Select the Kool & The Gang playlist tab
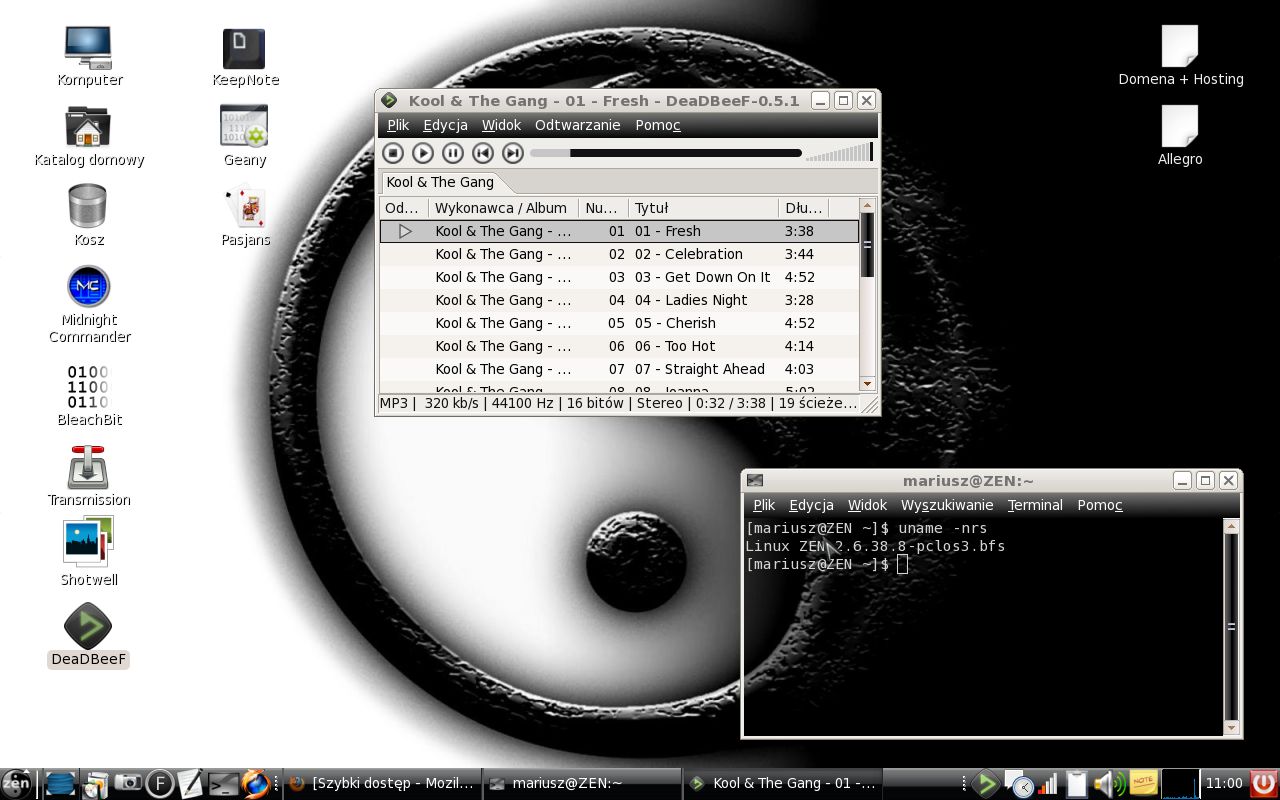 click(x=440, y=182)
